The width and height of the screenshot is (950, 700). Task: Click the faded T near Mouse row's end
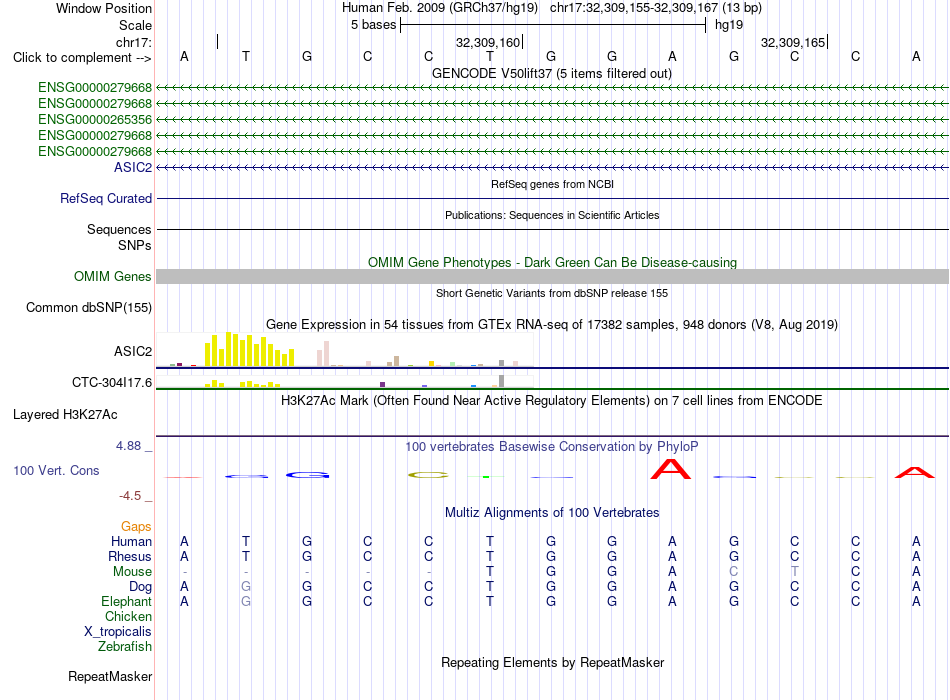coord(794,572)
